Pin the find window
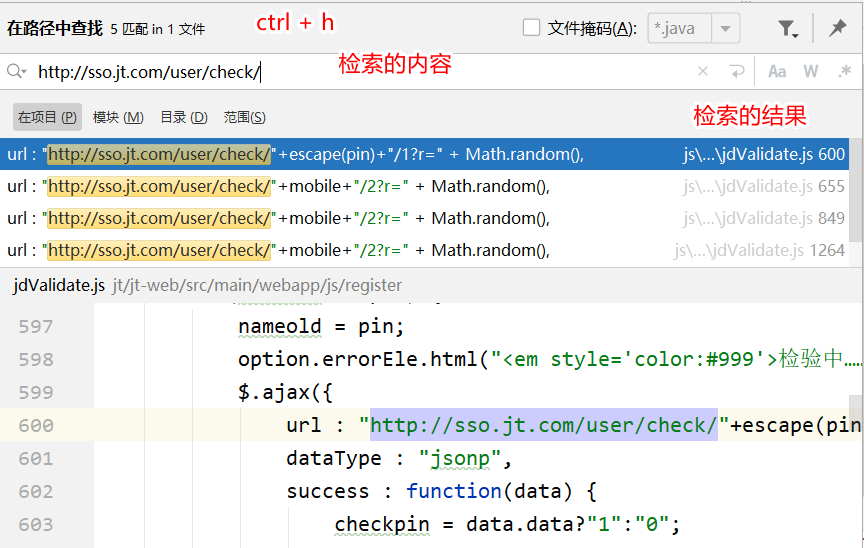Image resolution: width=864 pixels, height=548 pixels. click(x=837, y=28)
